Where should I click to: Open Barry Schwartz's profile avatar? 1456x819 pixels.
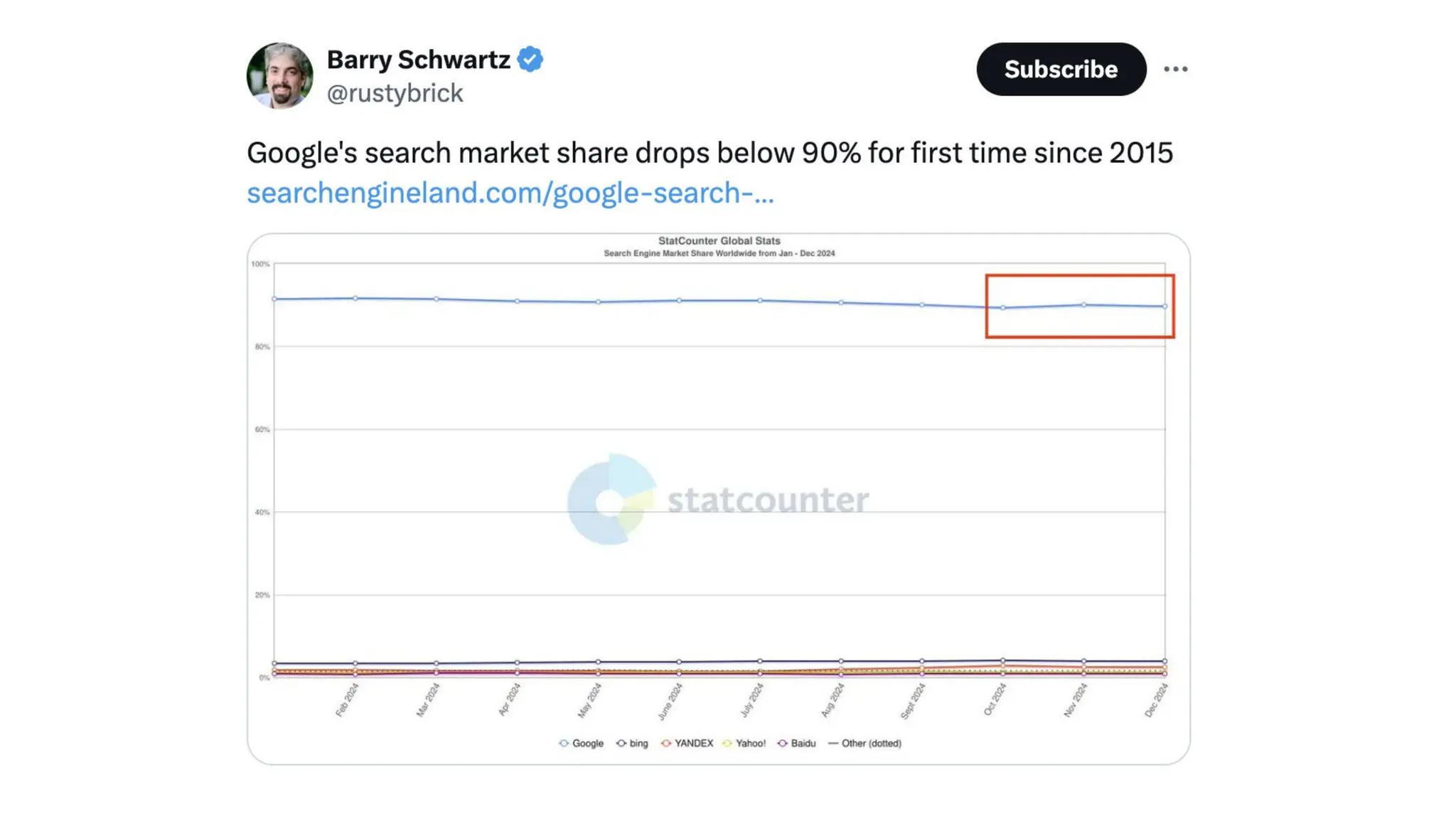coord(279,75)
